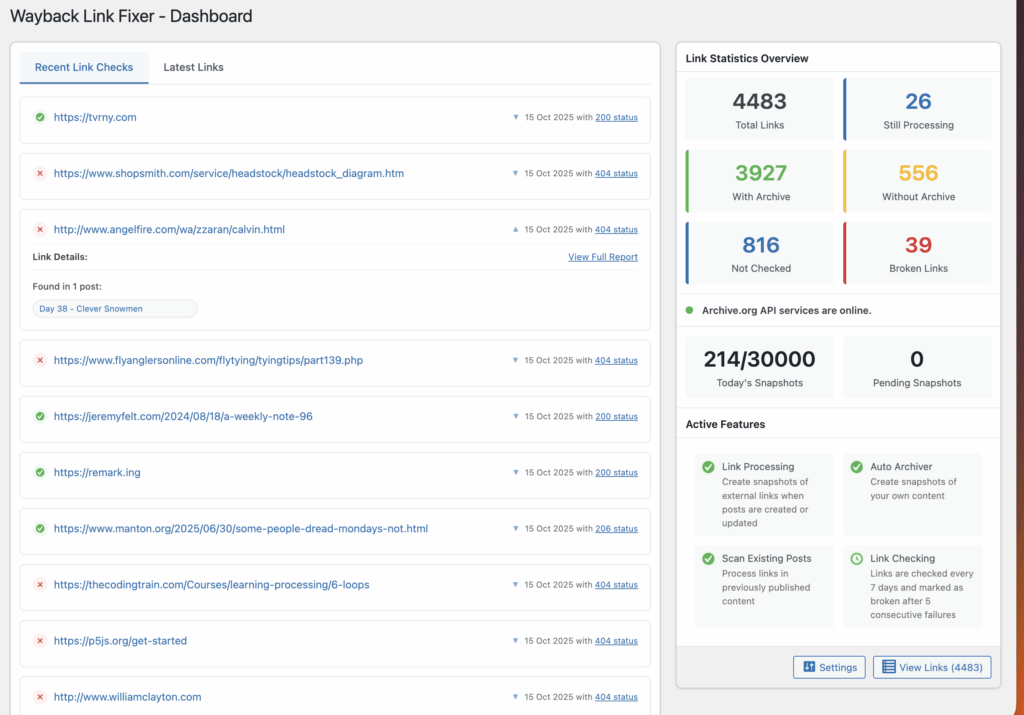The width and height of the screenshot is (1024, 715).
Task: Click the Link Processing checkmark icon
Action: pos(708,467)
